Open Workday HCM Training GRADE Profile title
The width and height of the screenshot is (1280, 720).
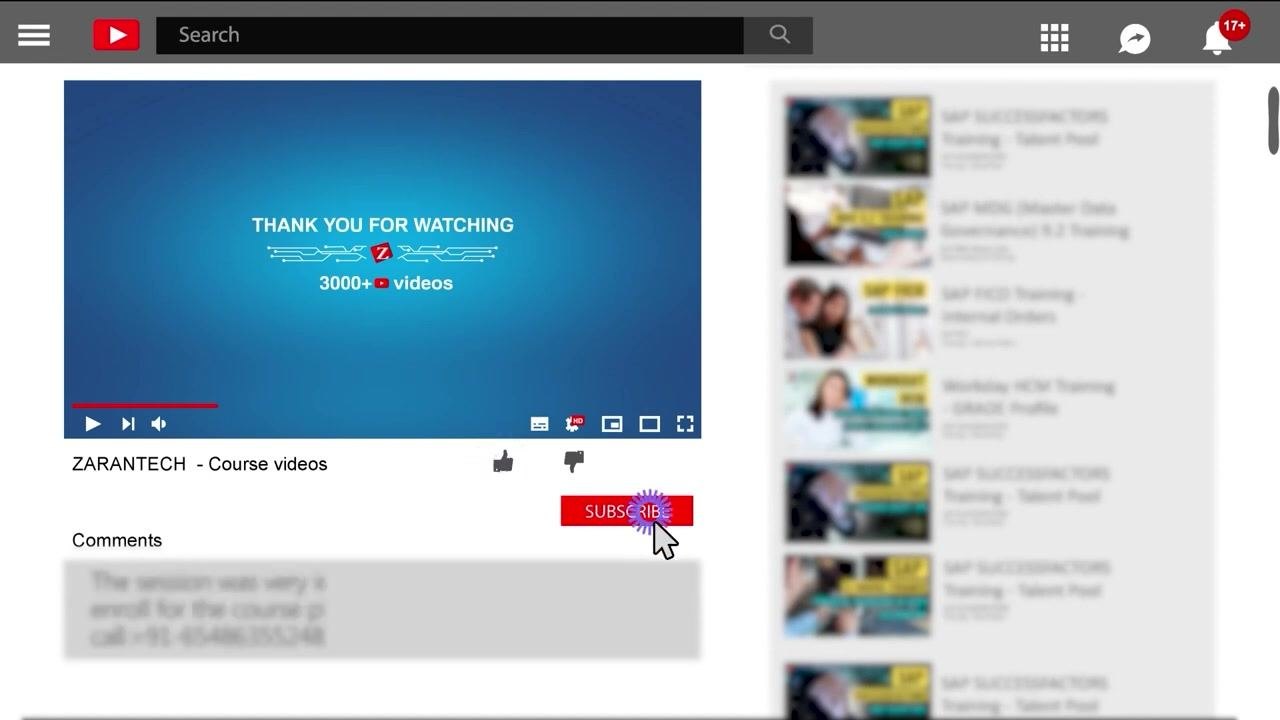coord(1029,397)
